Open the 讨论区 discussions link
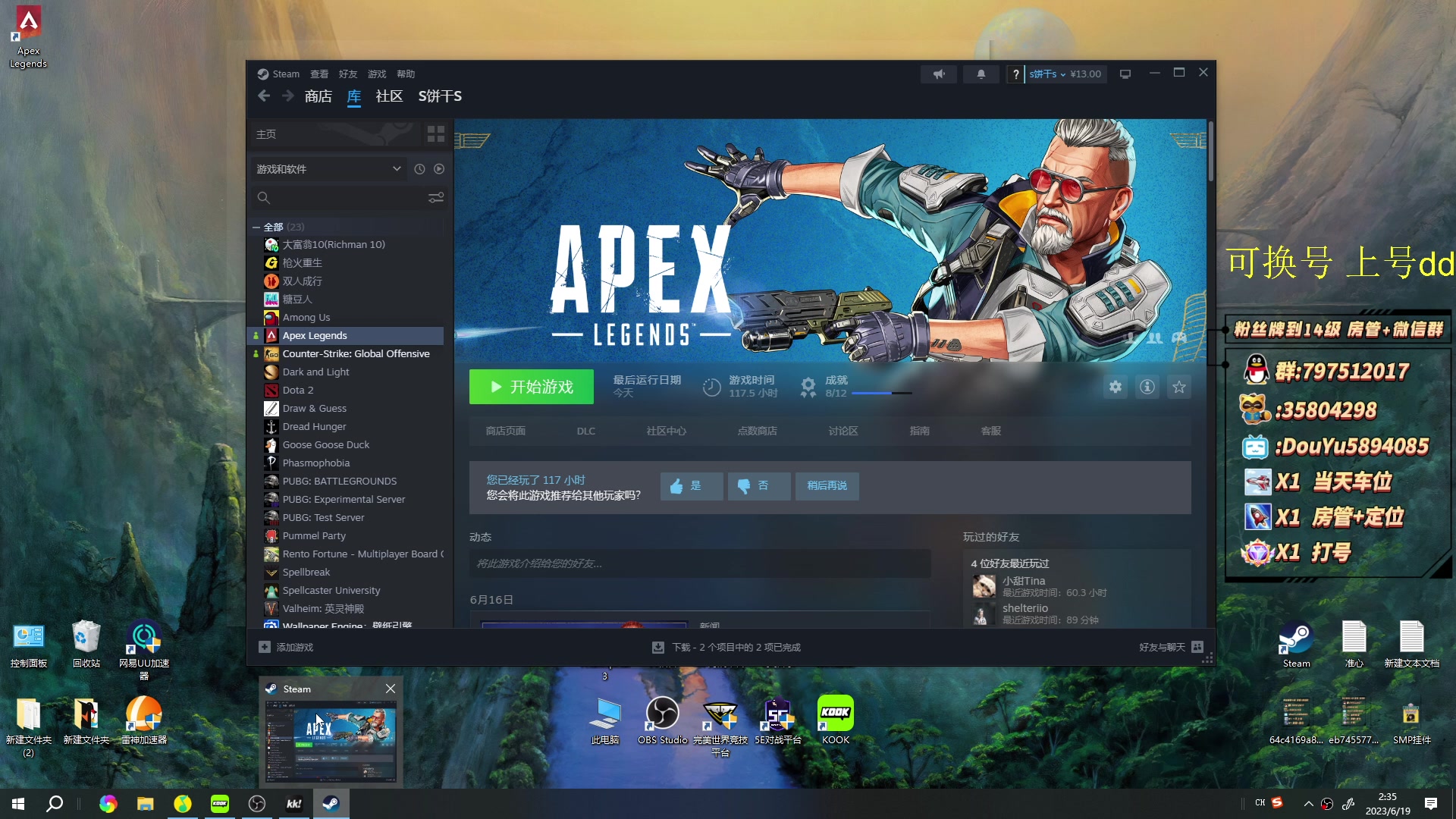 coord(843,431)
